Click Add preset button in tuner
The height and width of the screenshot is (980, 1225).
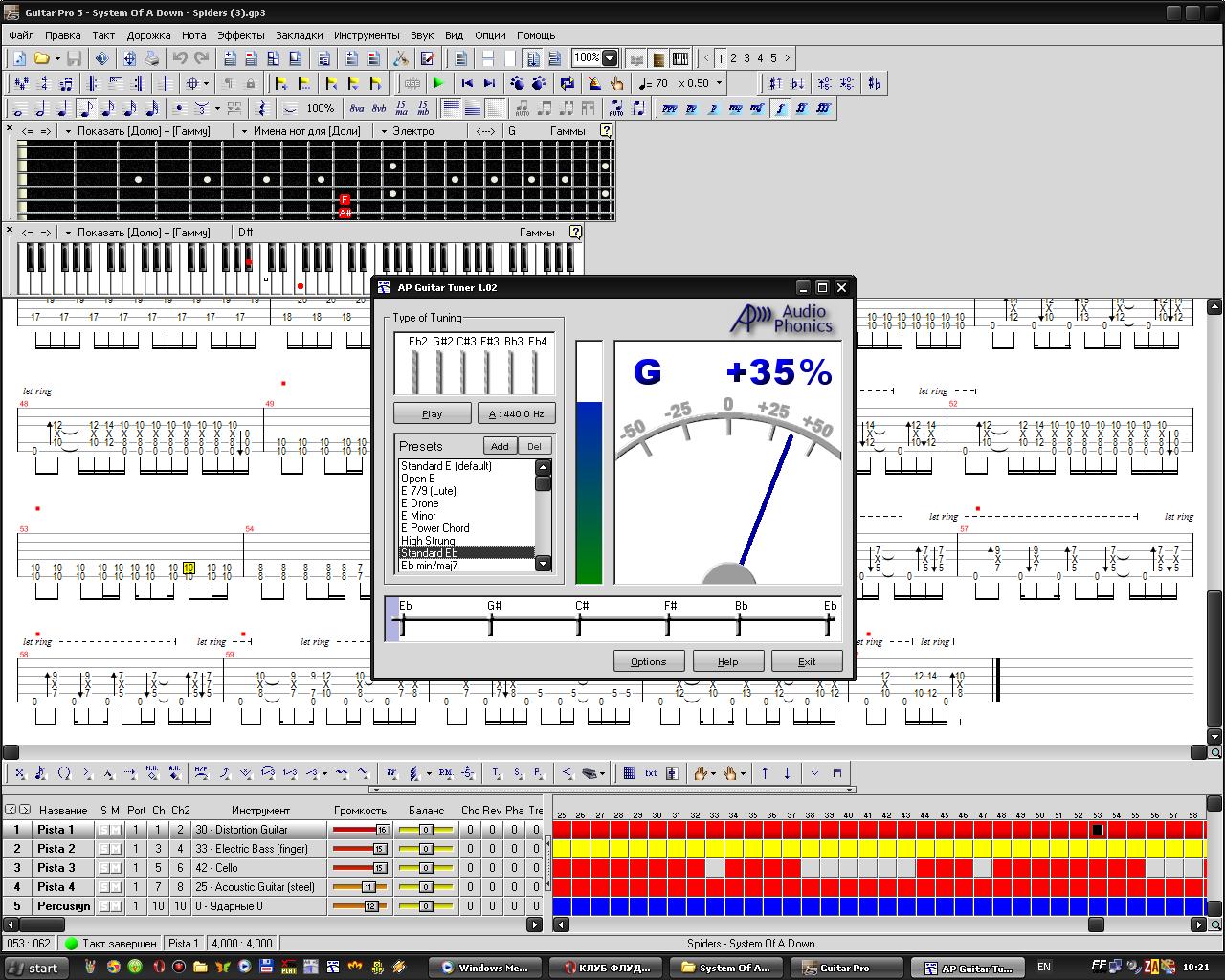500,446
